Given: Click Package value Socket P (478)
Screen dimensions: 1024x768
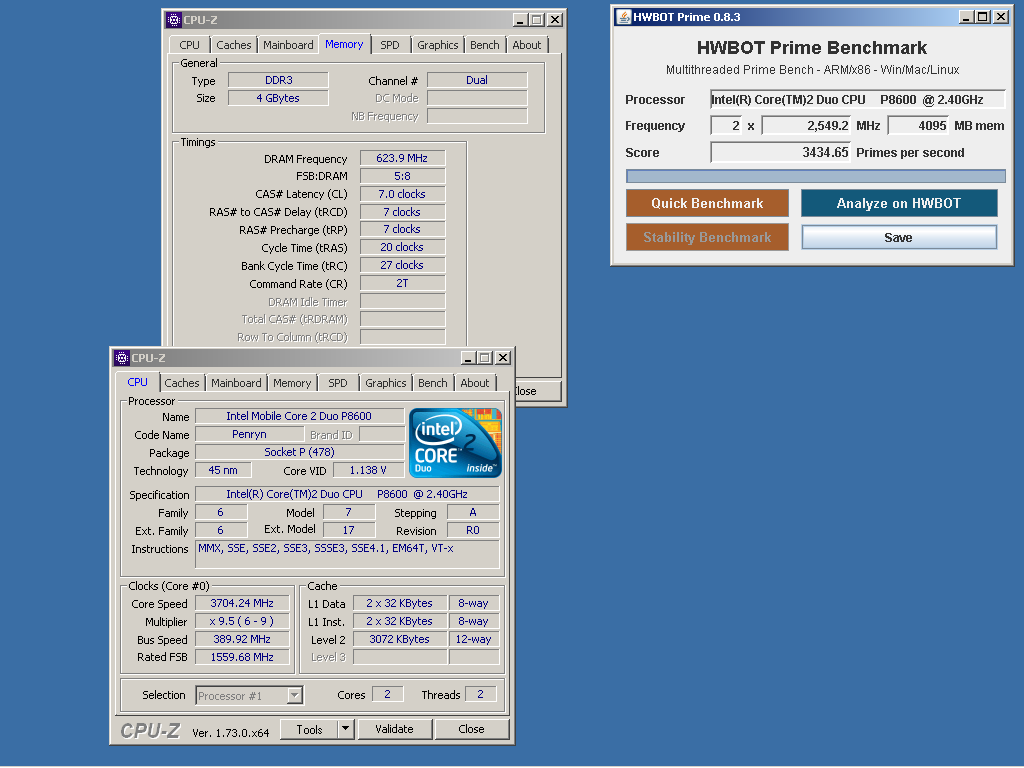Looking at the screenshot, I should pyautogui.click(x=299, y=452).
